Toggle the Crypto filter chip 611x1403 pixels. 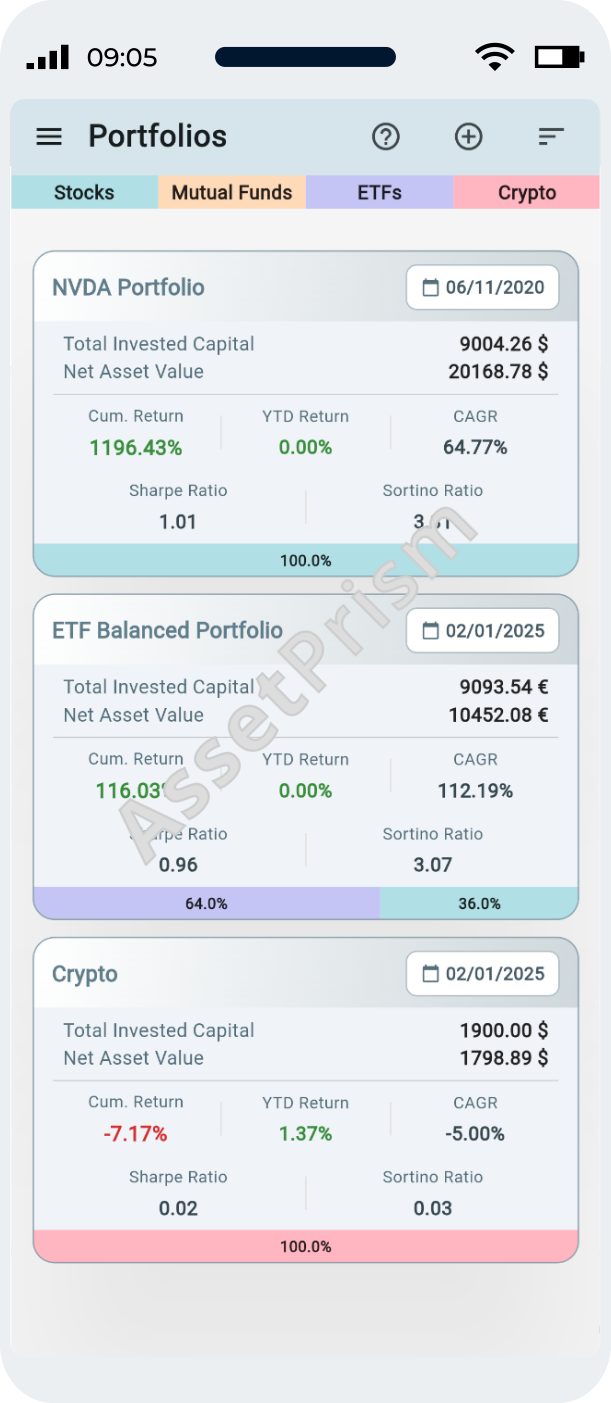pos(527,193)
